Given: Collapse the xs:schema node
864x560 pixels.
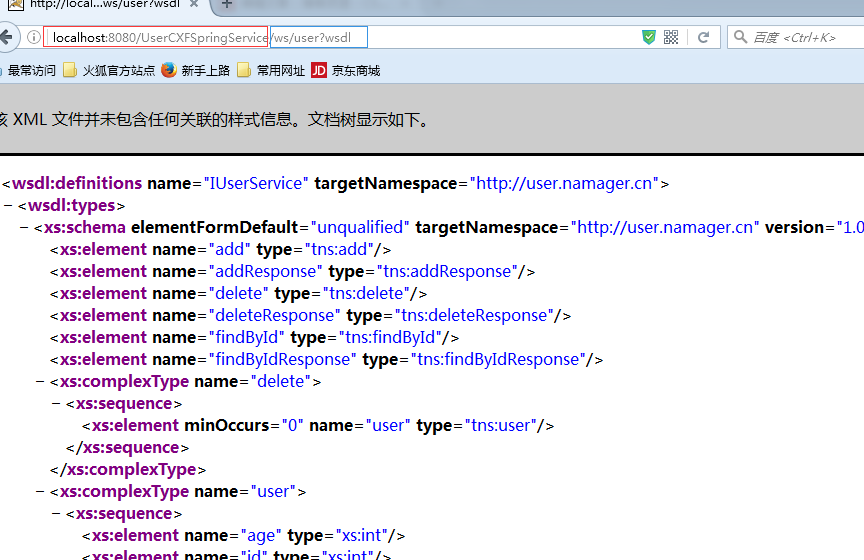Looking at the screenshot, I should click(x=25, y=228).
